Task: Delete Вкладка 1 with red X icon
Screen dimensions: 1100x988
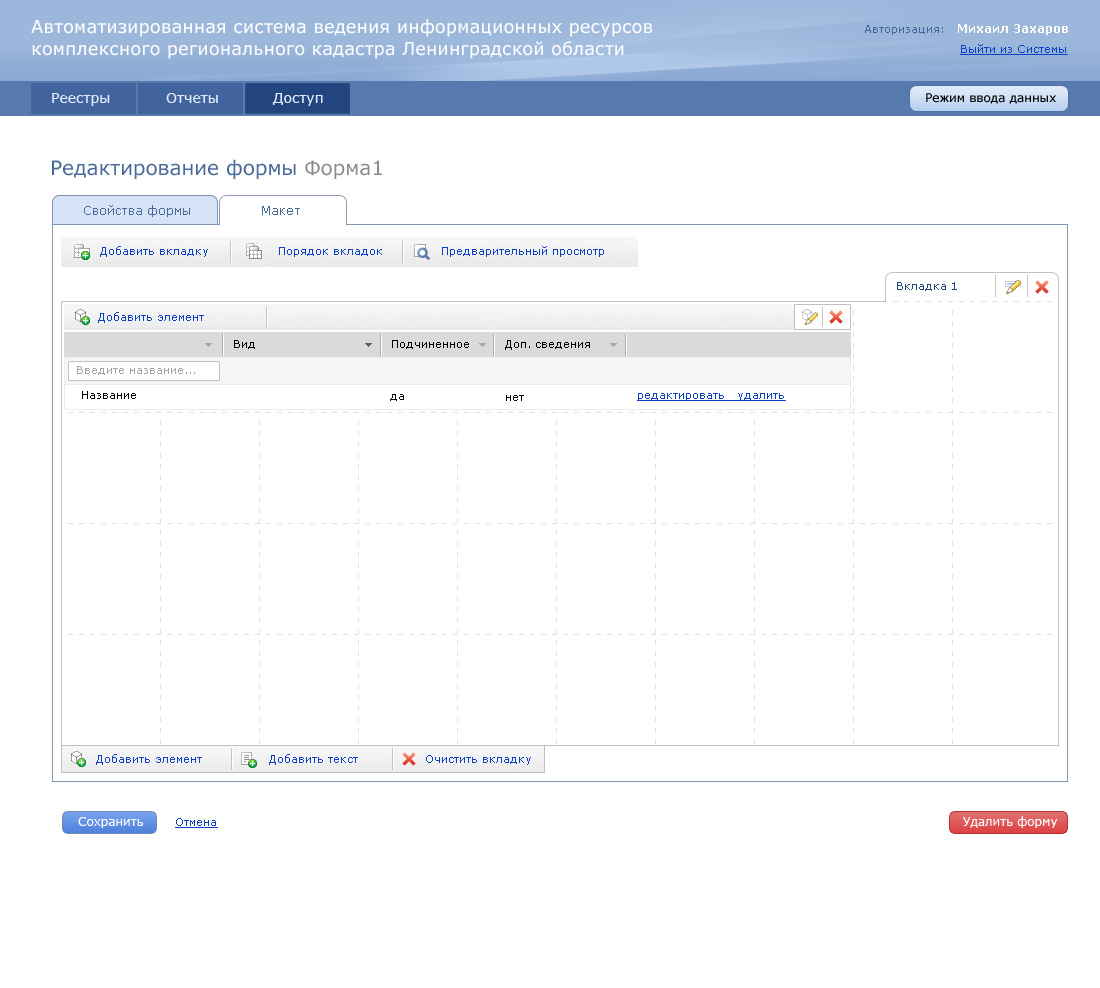Action: [x=1042, y=287]
